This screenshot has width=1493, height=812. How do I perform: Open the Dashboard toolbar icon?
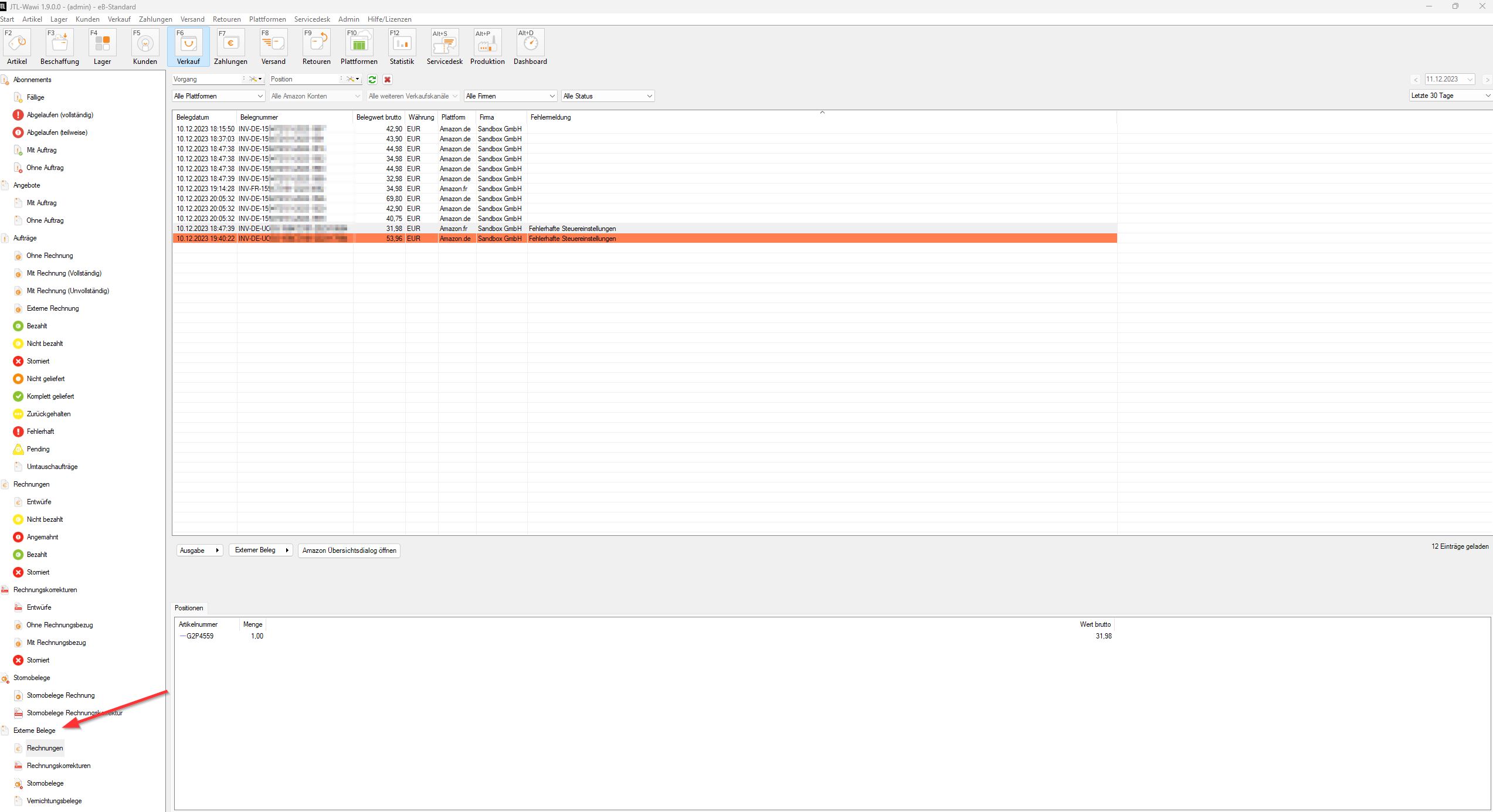click(x=530, y=47)
